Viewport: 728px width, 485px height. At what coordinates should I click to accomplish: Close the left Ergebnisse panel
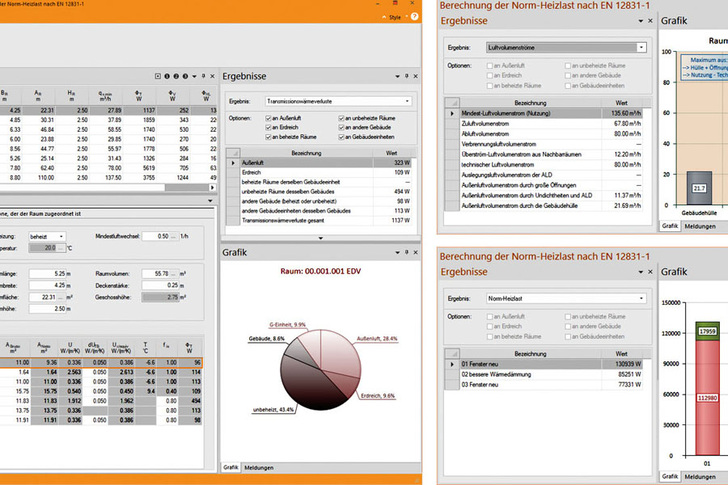[x=415, y=76]
